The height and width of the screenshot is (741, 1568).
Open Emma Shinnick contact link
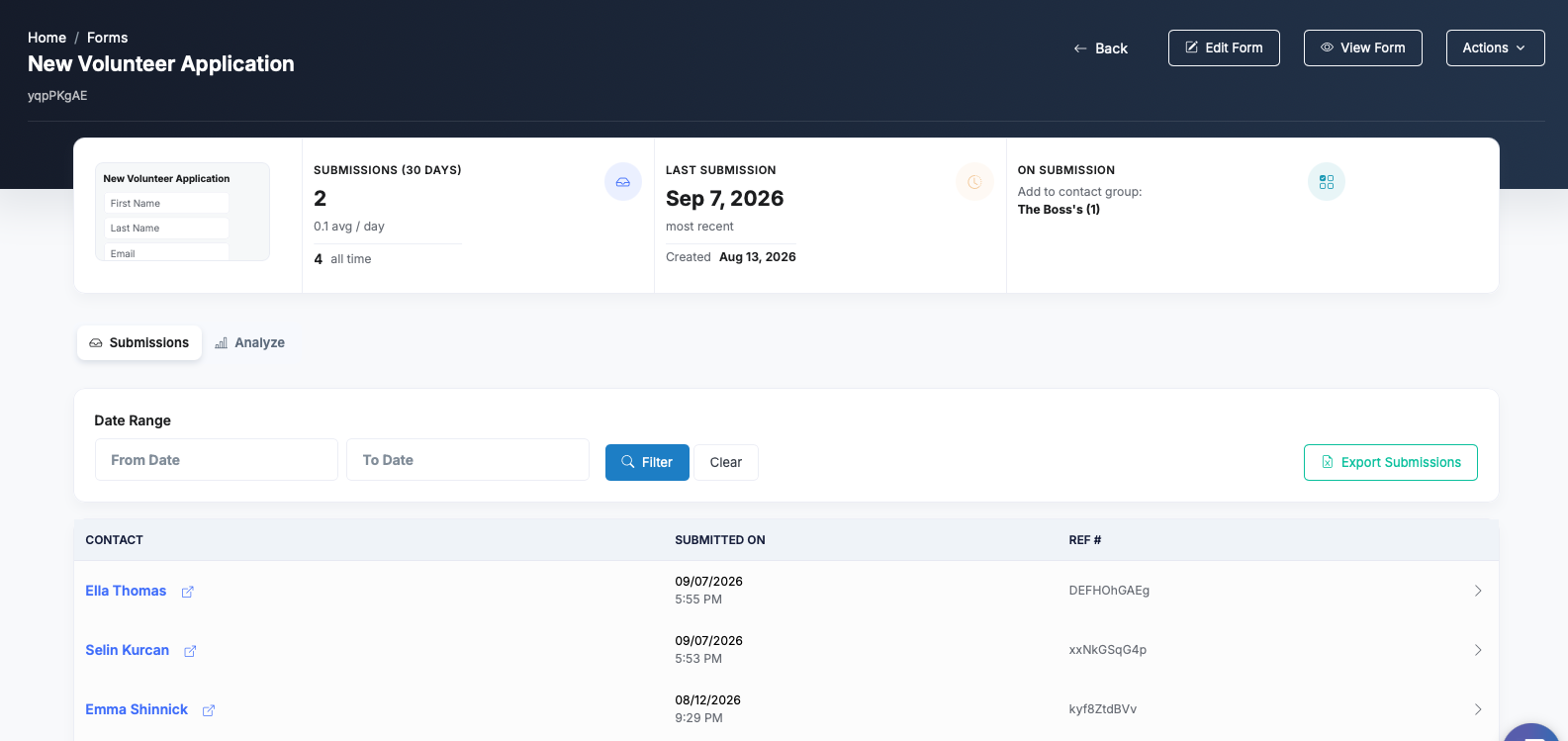[x=137, y=709]
